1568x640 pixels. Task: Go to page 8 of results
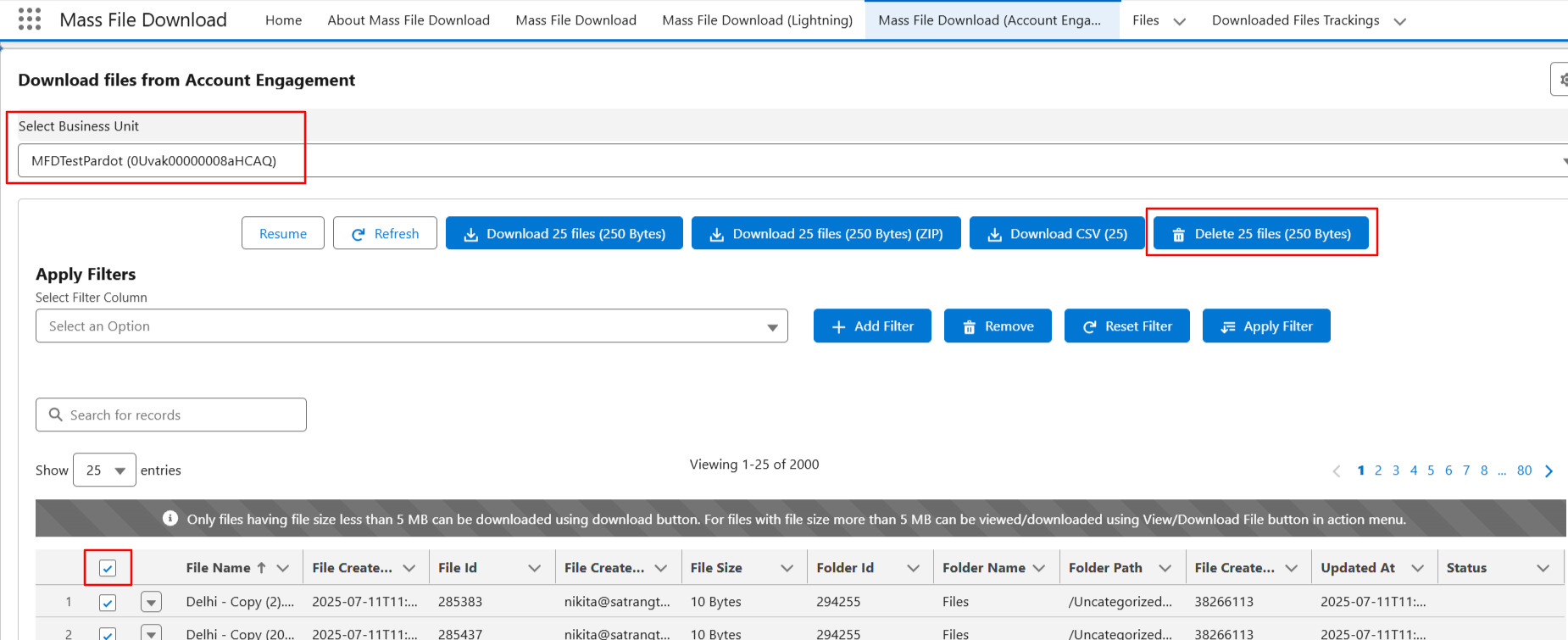[1484, 470]
